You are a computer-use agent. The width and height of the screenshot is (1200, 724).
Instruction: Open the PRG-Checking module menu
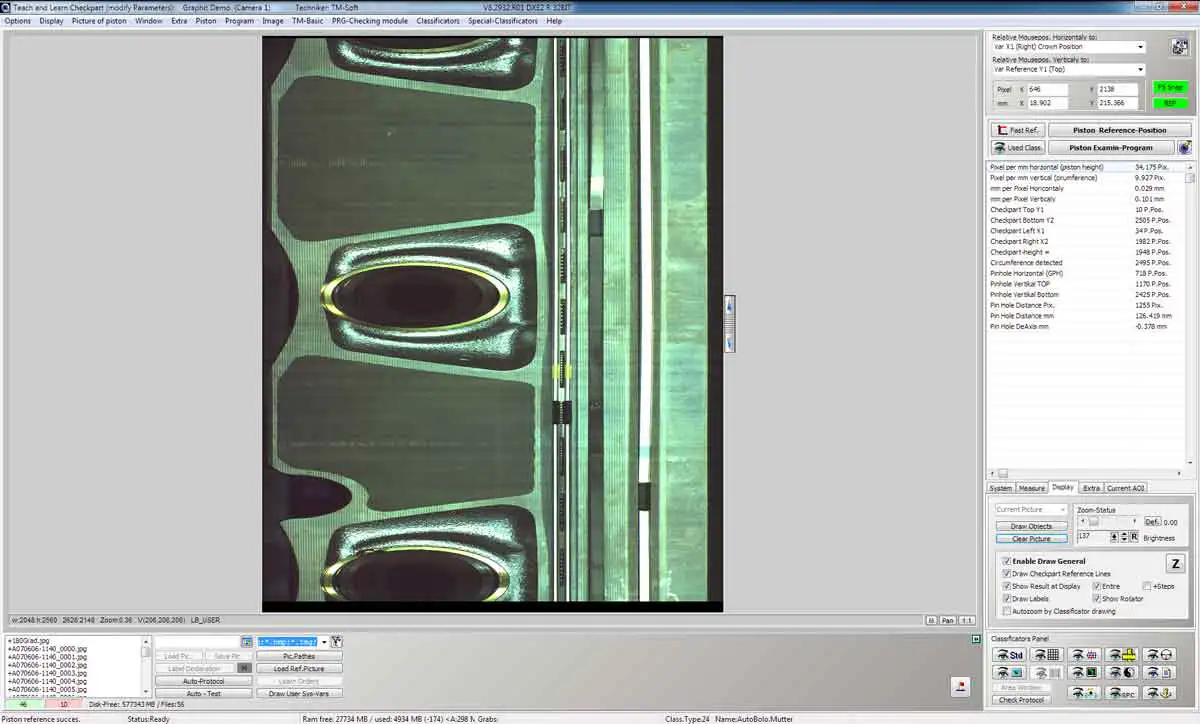[370, 20]
